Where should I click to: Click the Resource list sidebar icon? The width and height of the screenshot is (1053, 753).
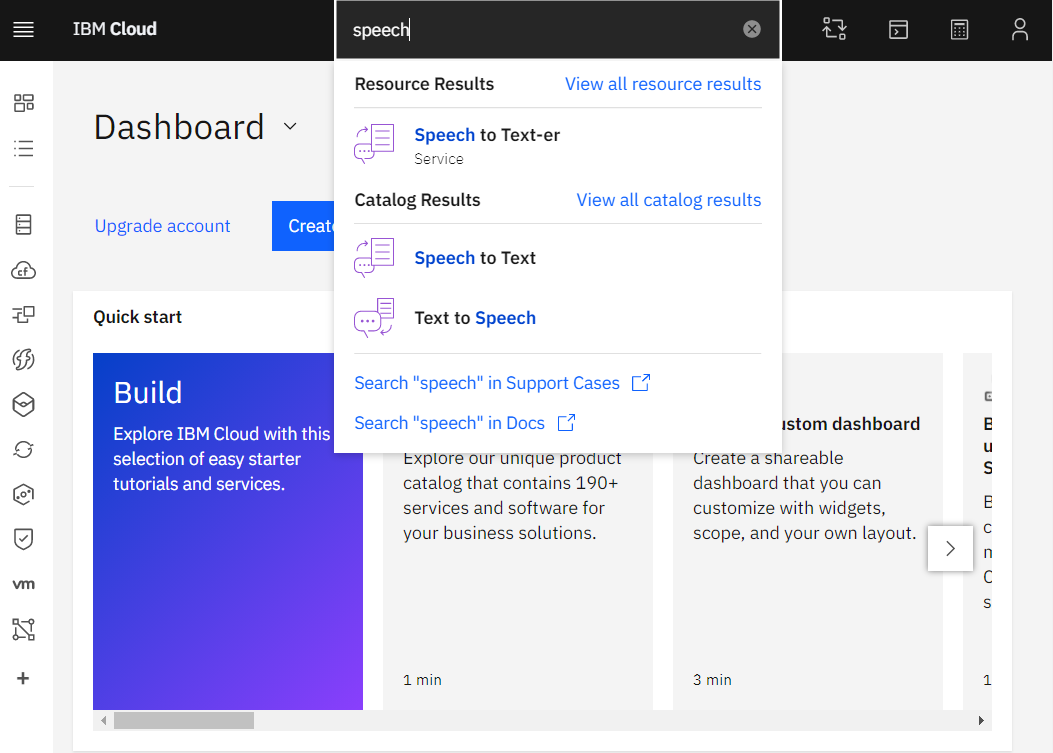click(23, 149)
